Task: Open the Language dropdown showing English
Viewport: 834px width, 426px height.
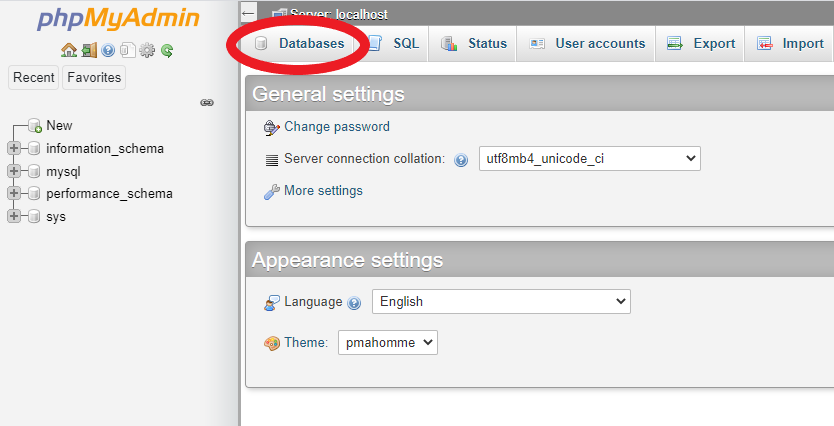Action: coord(501,302)
